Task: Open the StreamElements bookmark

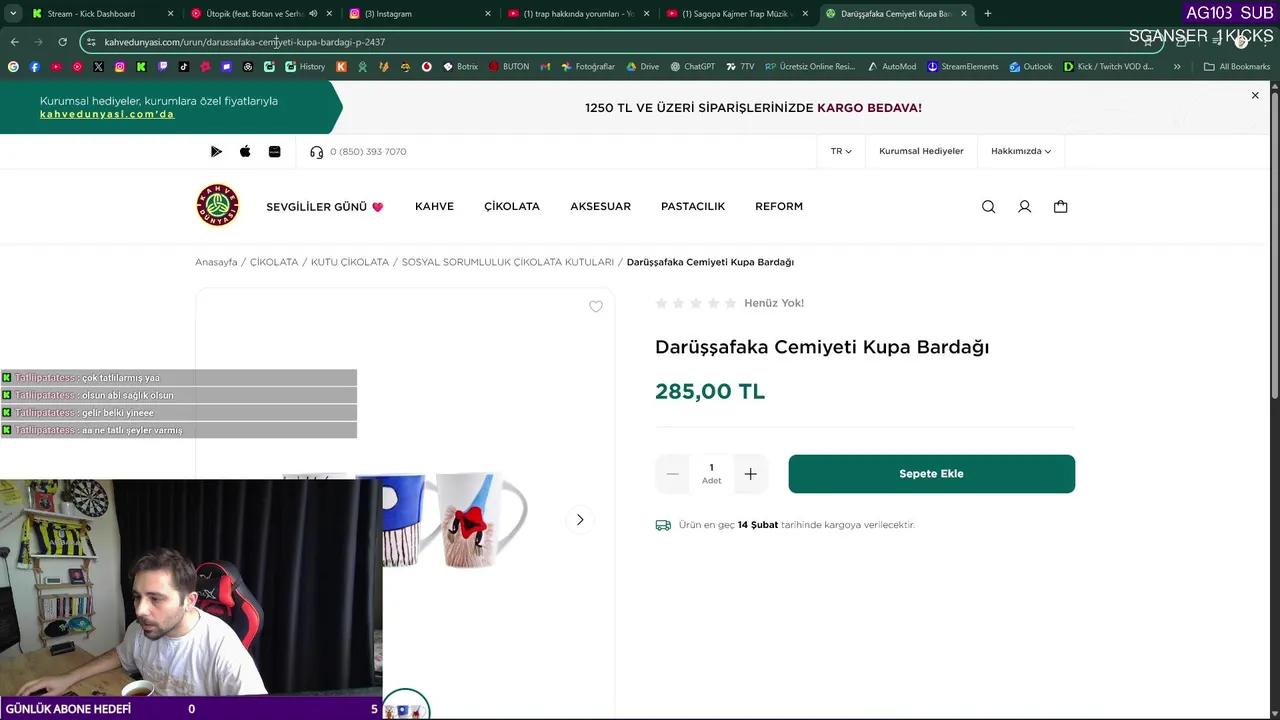Action: point(962,67)
